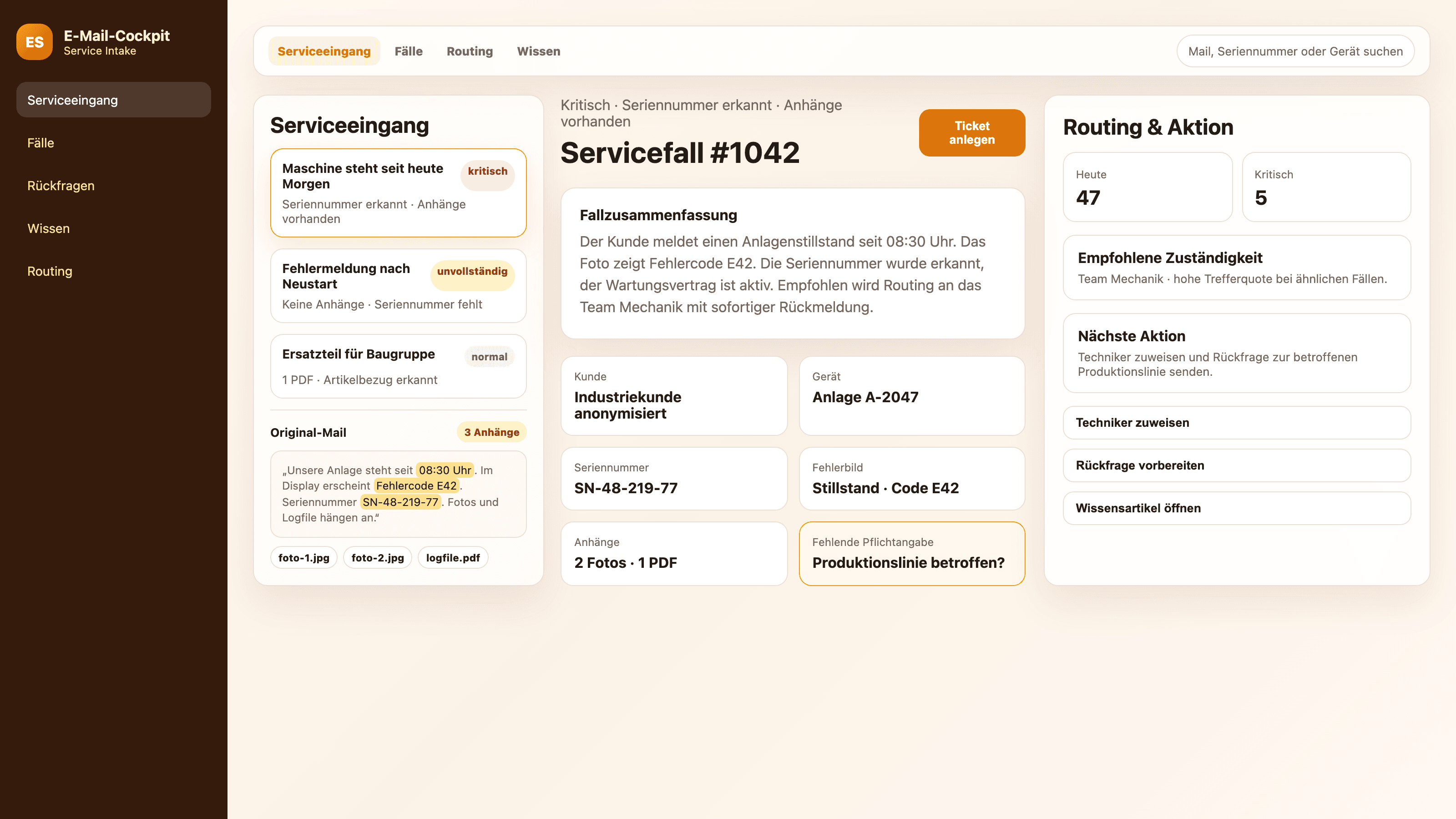The height and width of the screenshot is (819, 1456).
Task: Select the Anhänge card '2 Fotos · 1 PDF'
Action: coord(674,554)
